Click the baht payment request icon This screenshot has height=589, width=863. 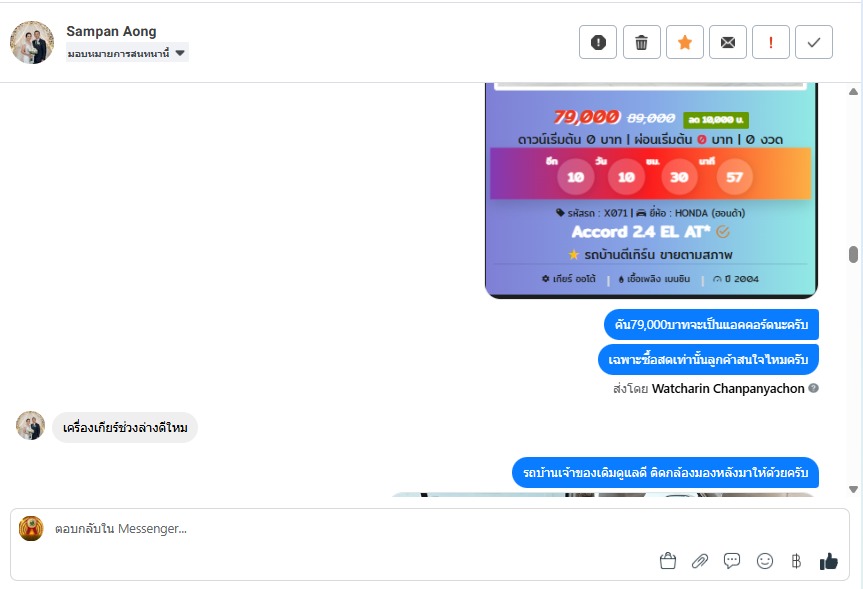click(x=796, y=561)
